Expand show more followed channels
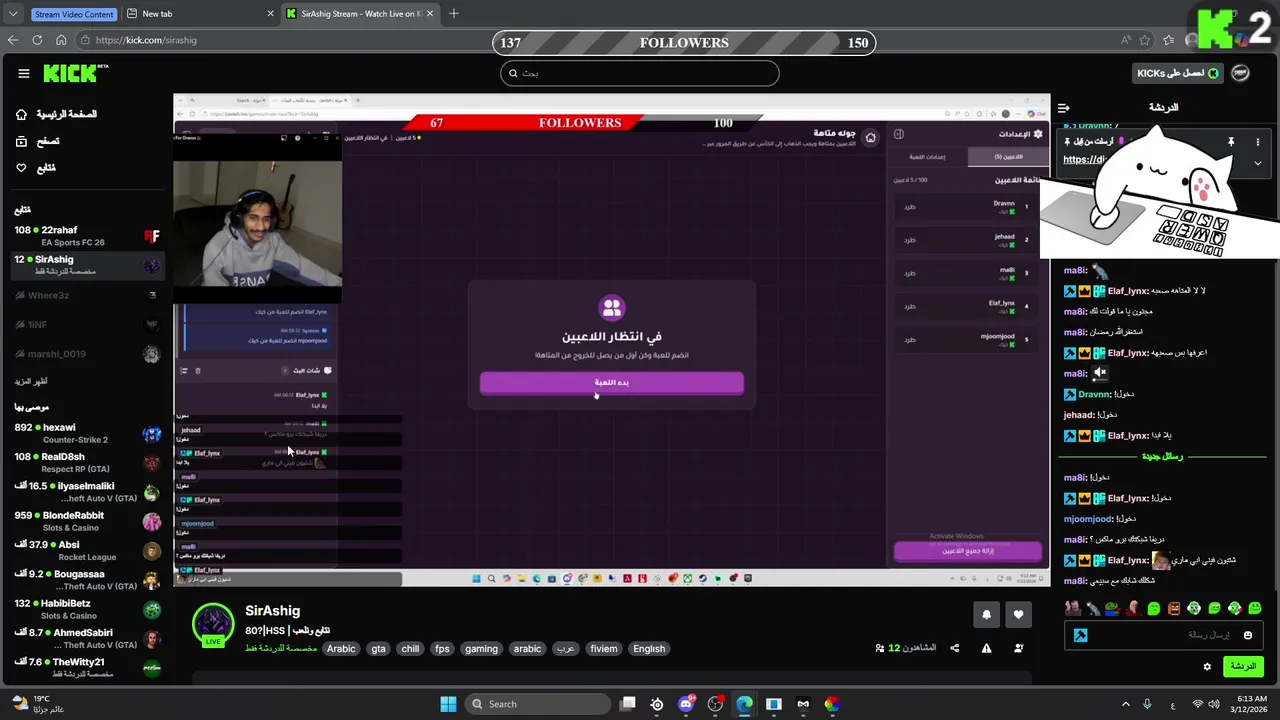Screen dimensions: 1280x720 [31, 381]
